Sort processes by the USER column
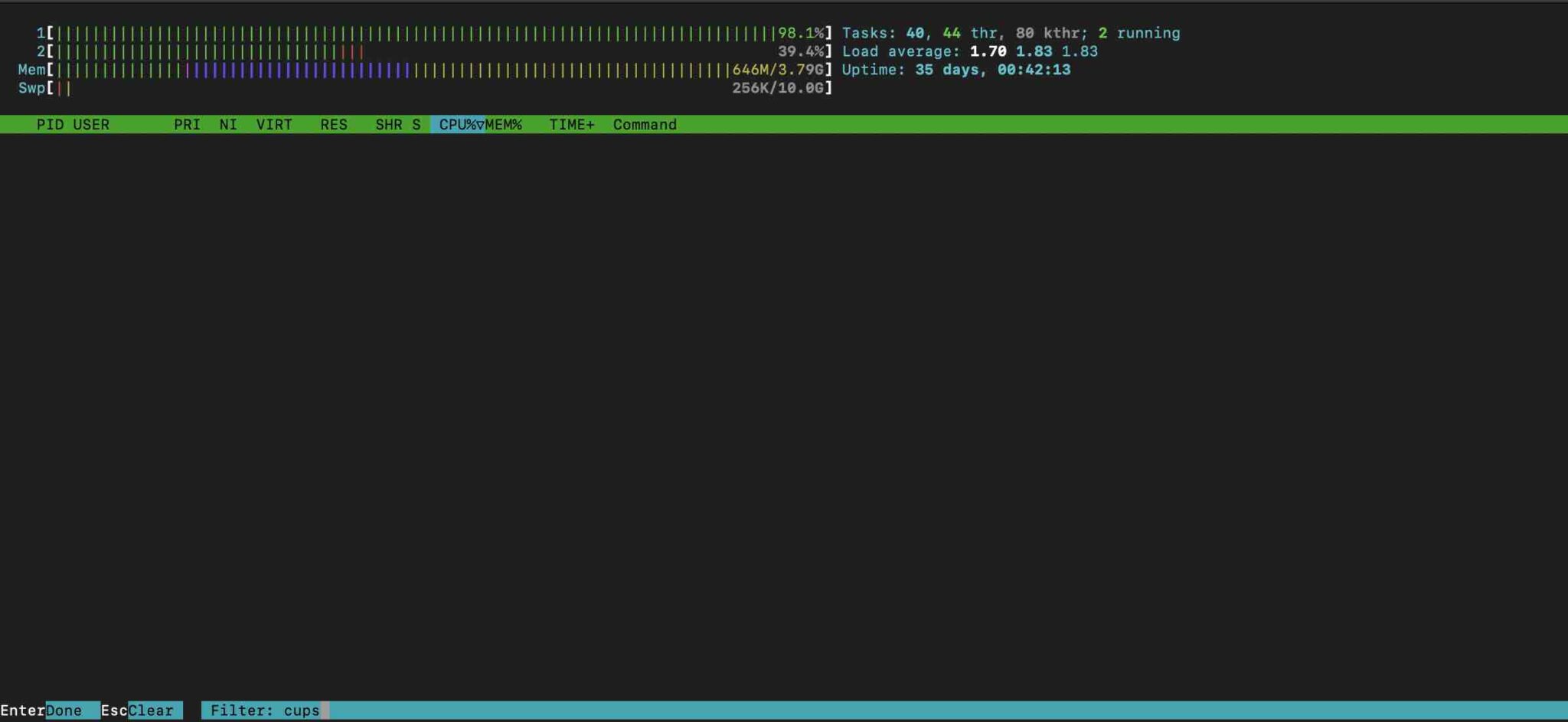 (91, 124)
